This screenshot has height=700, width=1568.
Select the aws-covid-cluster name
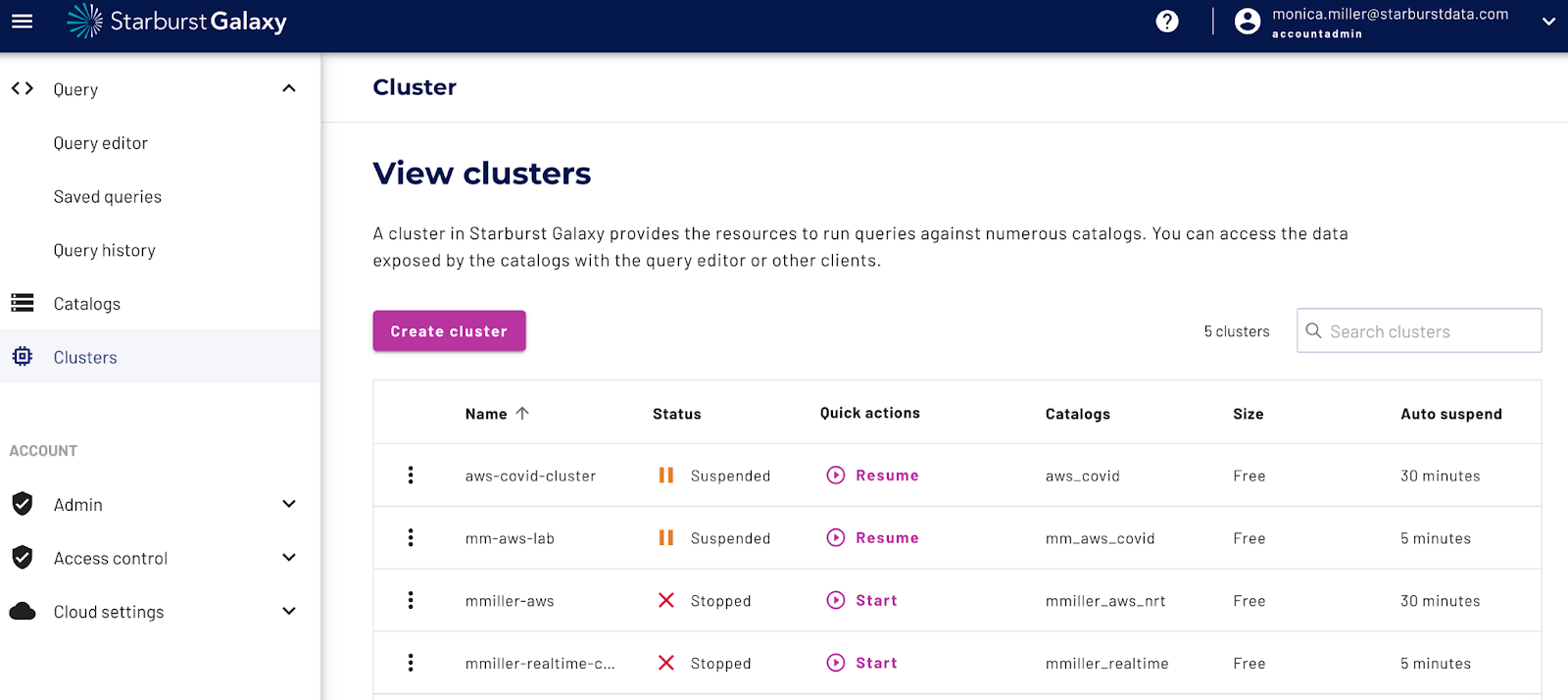click(x=530, y=476)
